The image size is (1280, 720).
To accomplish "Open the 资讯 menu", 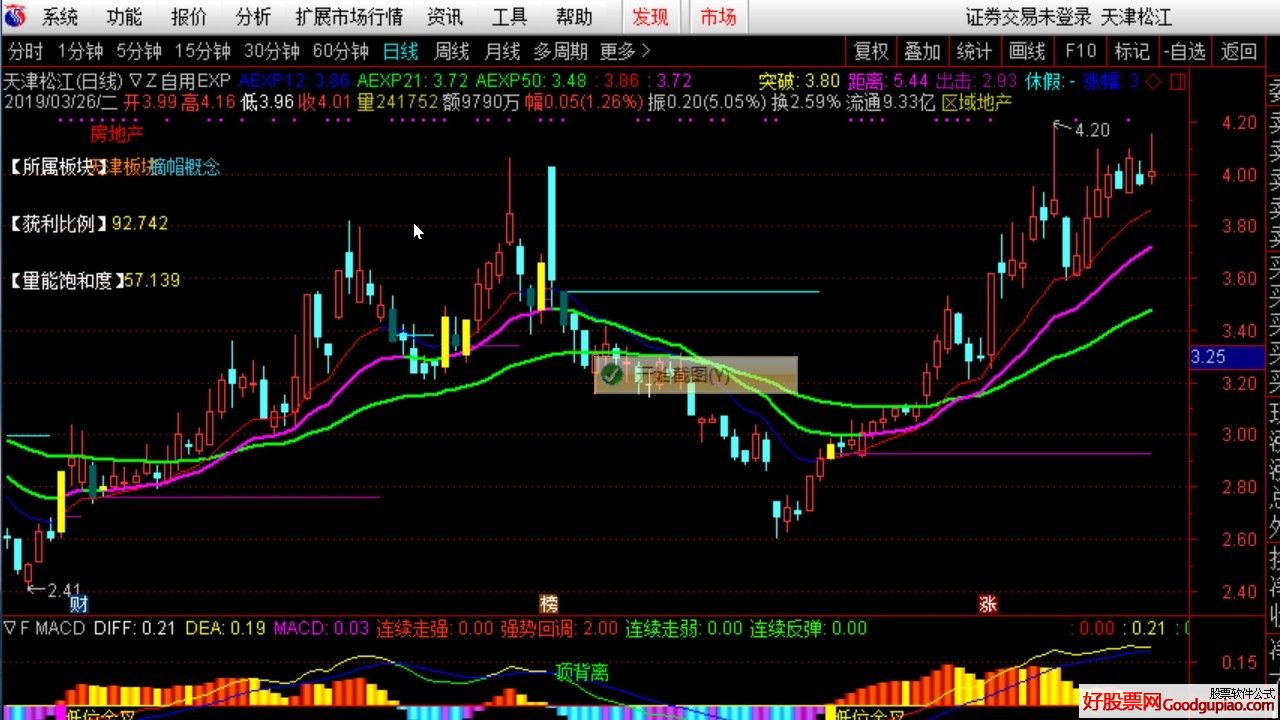I will tap(445, 17).
